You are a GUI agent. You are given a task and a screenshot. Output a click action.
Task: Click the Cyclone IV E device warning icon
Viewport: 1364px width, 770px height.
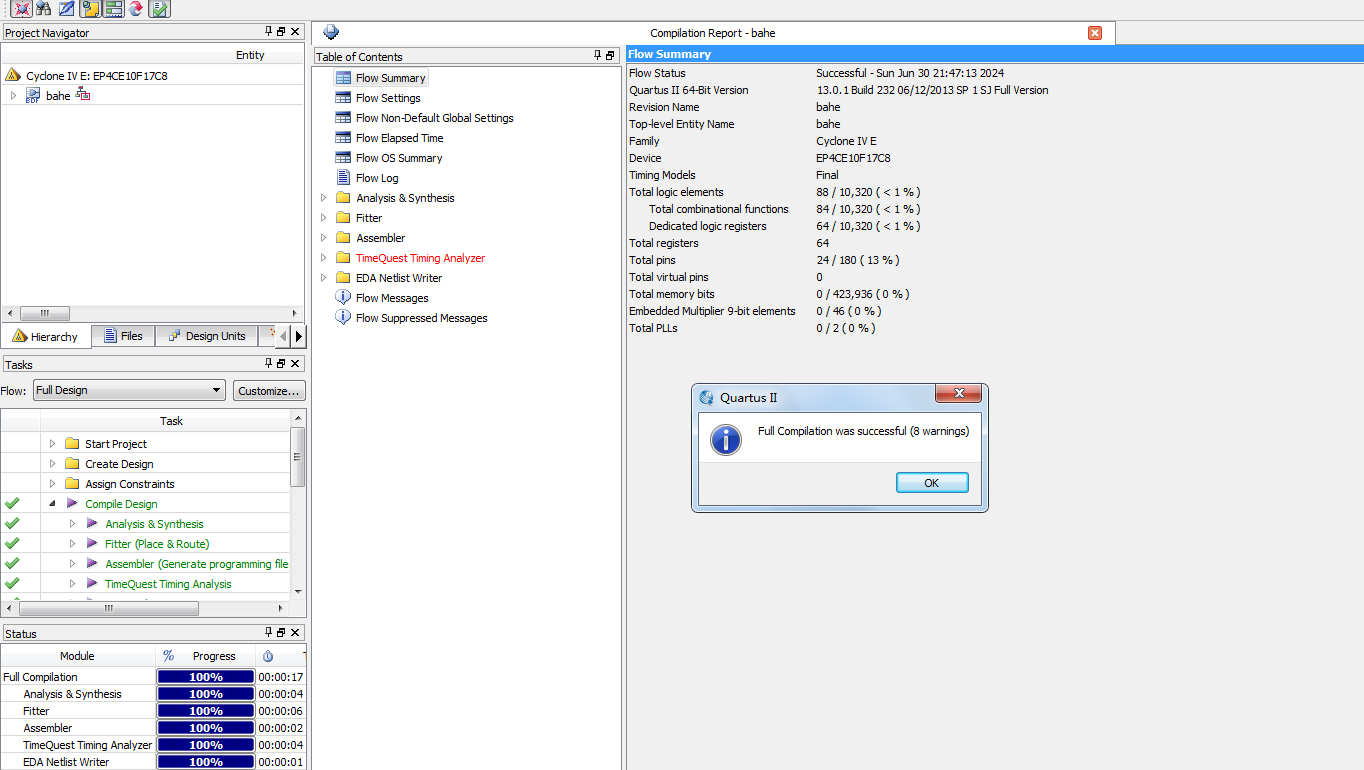click(13, 75)
